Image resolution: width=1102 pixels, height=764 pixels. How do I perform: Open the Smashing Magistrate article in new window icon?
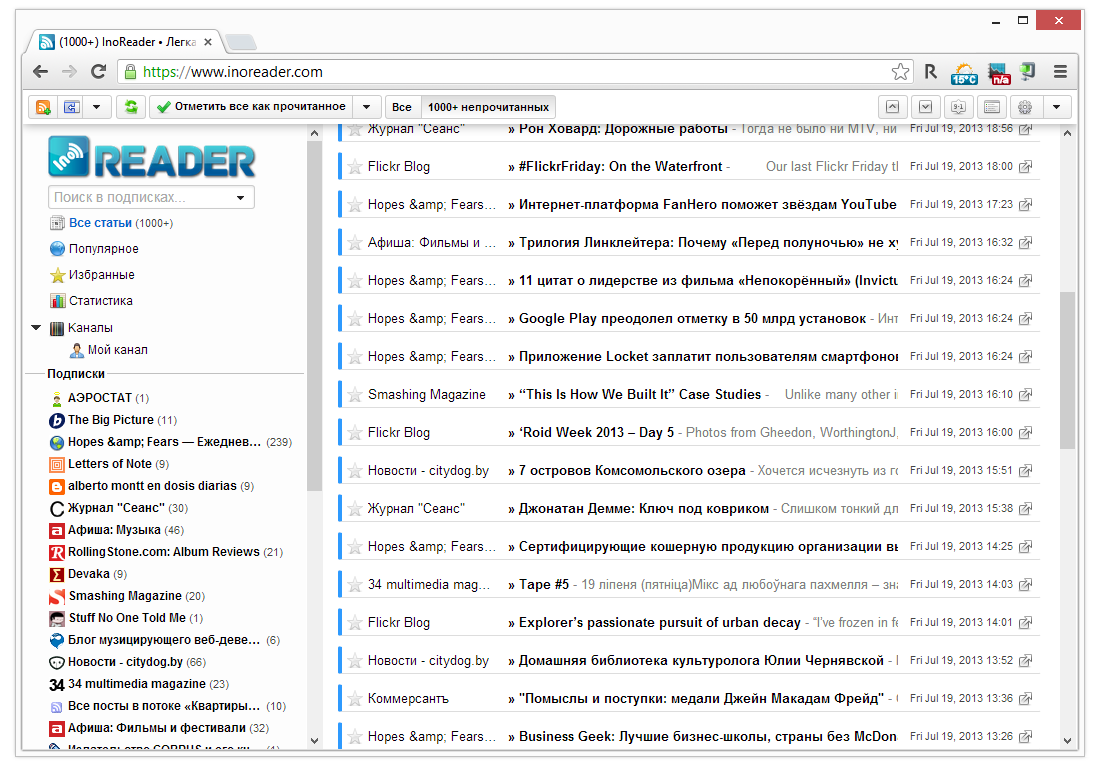point(1025,394)
